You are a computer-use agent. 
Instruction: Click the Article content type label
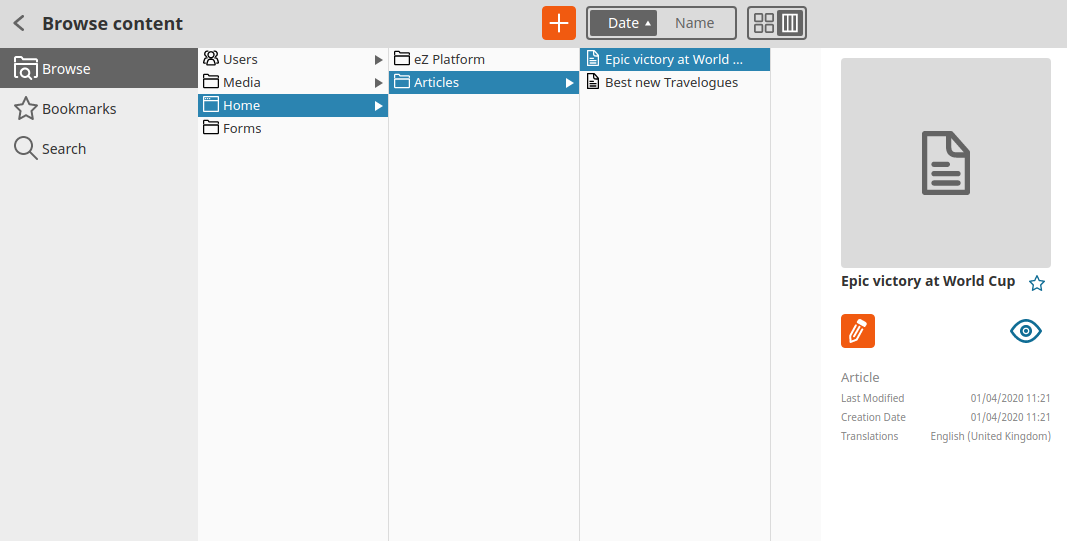(x=860, y=377)
